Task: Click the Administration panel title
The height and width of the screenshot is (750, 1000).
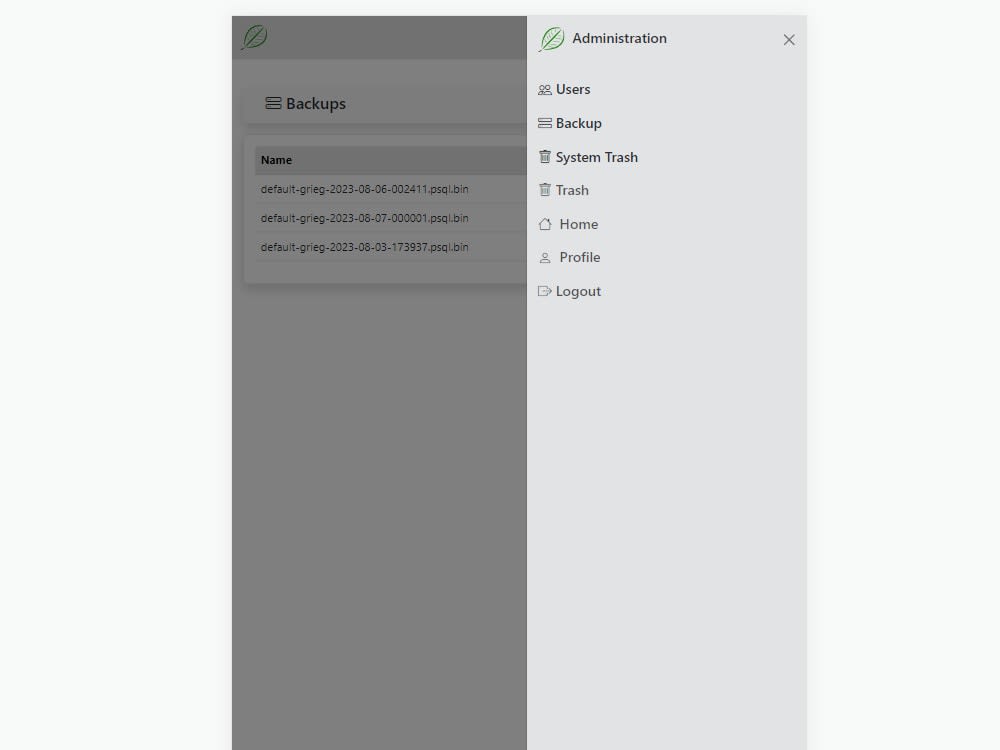Action: click(619, 38)
